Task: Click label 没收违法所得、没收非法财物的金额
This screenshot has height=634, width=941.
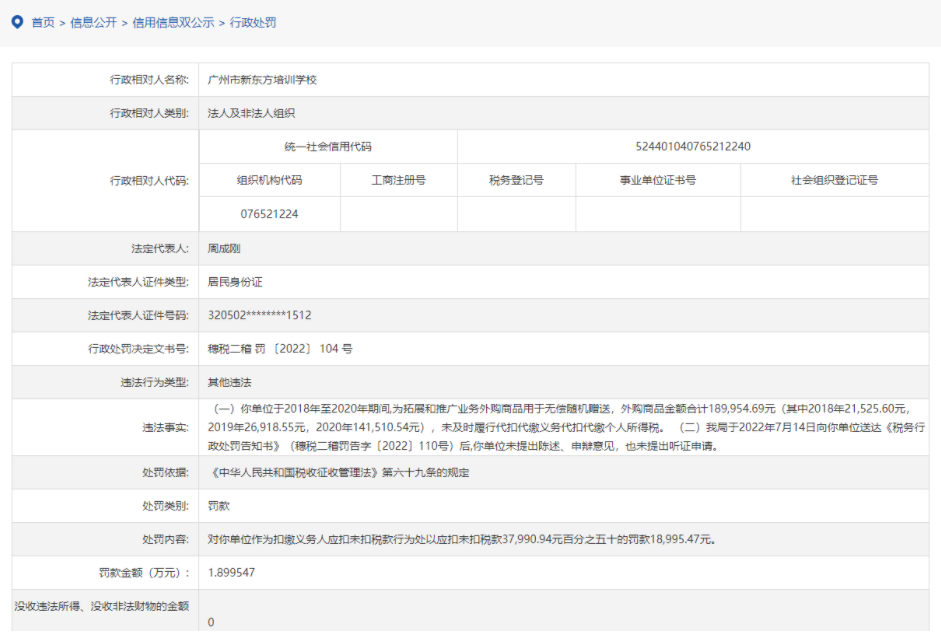Action: pos(102,606)
